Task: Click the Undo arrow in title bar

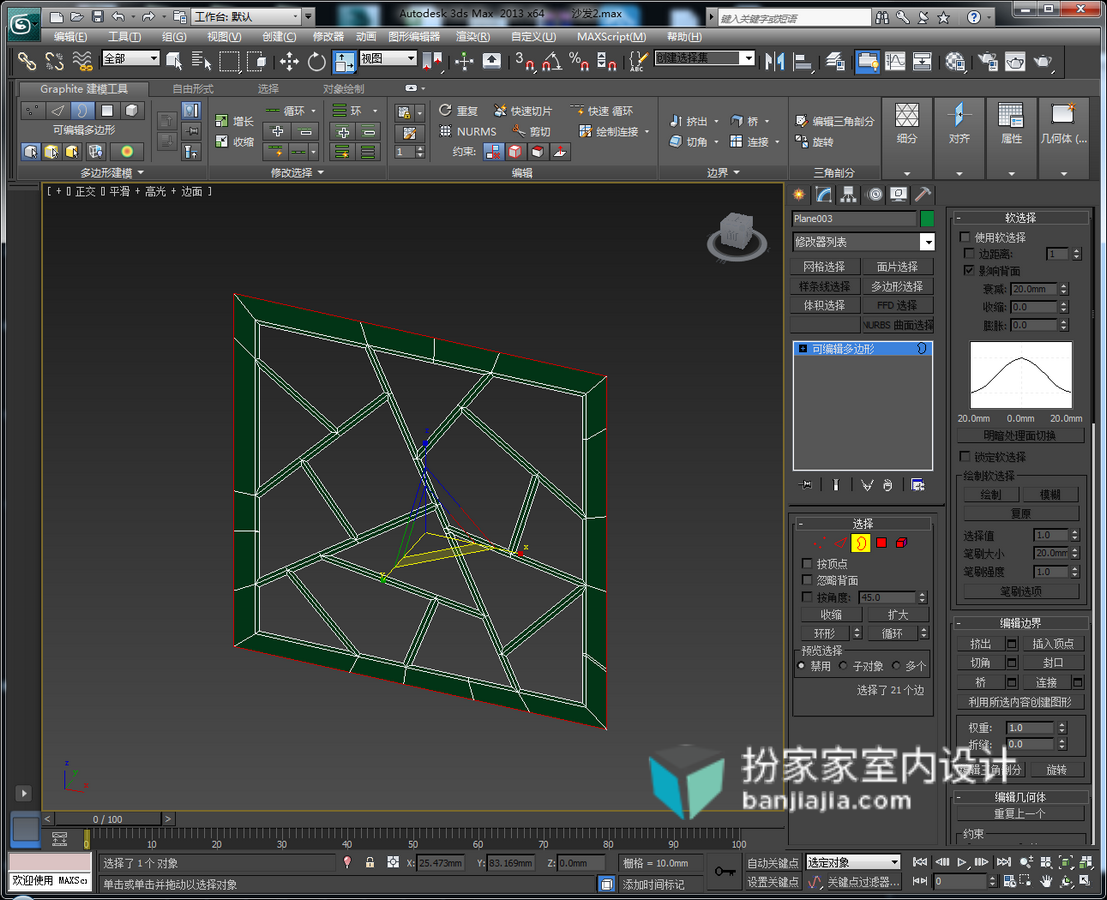Action: (119, 16)
